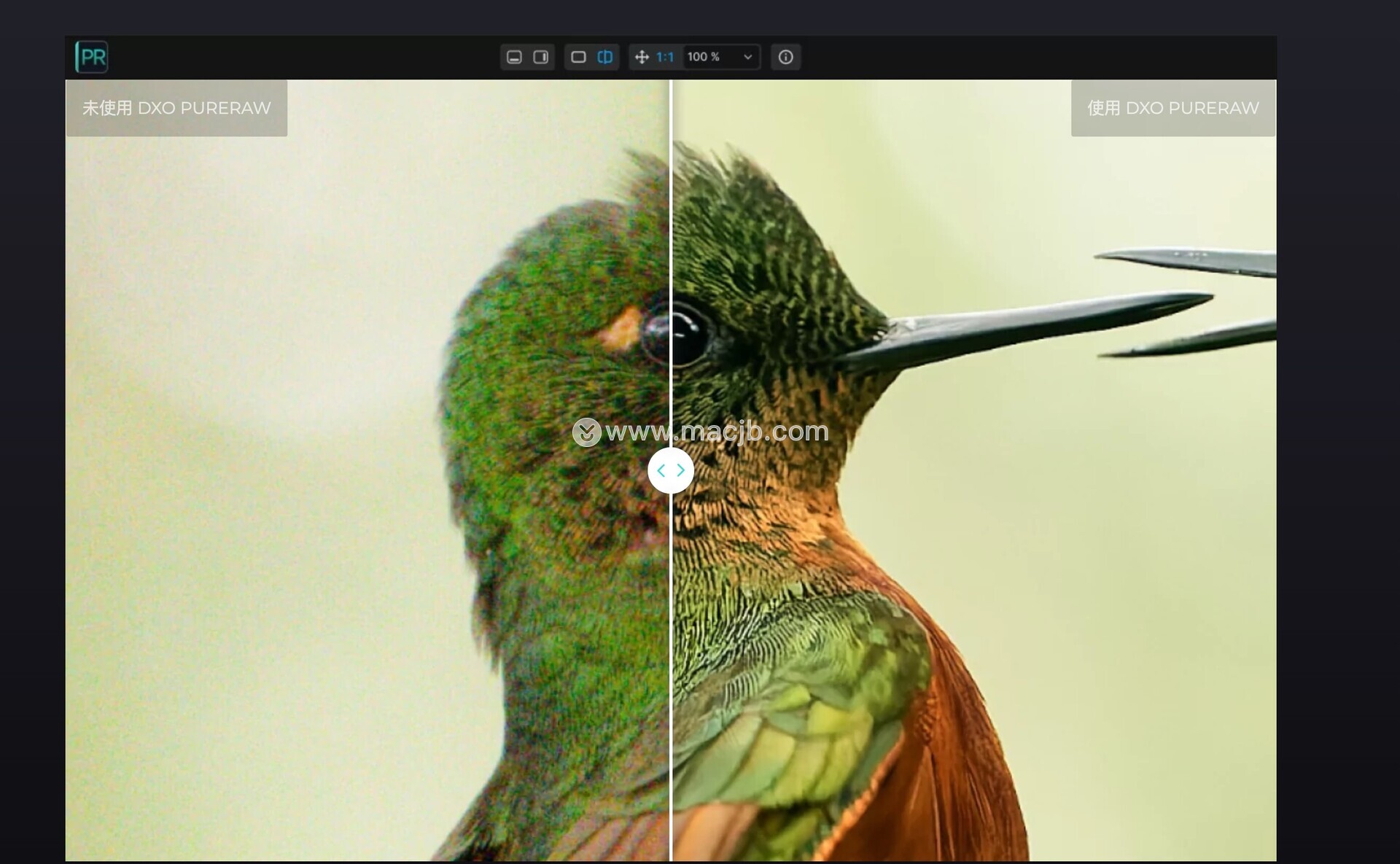Viewport: 1400px width, 864px height.
Task: Open the 100 % zoom level dropdown
Action: [x=712, y=57]
